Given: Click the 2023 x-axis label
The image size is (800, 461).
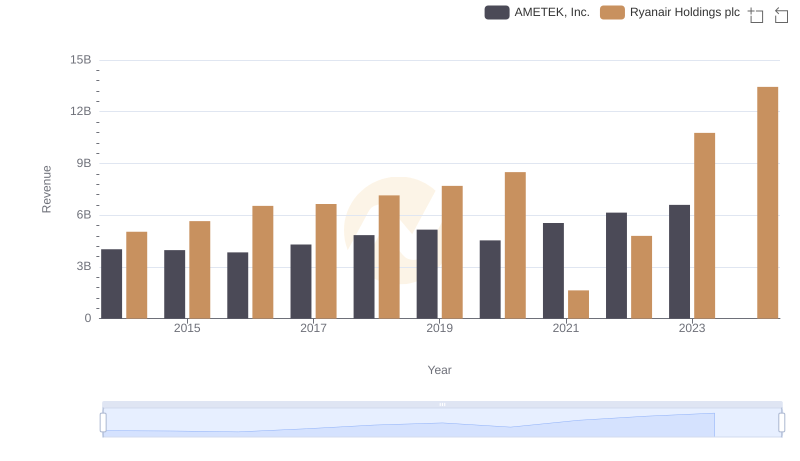Looking at the screenshot, I should (692, 328).
